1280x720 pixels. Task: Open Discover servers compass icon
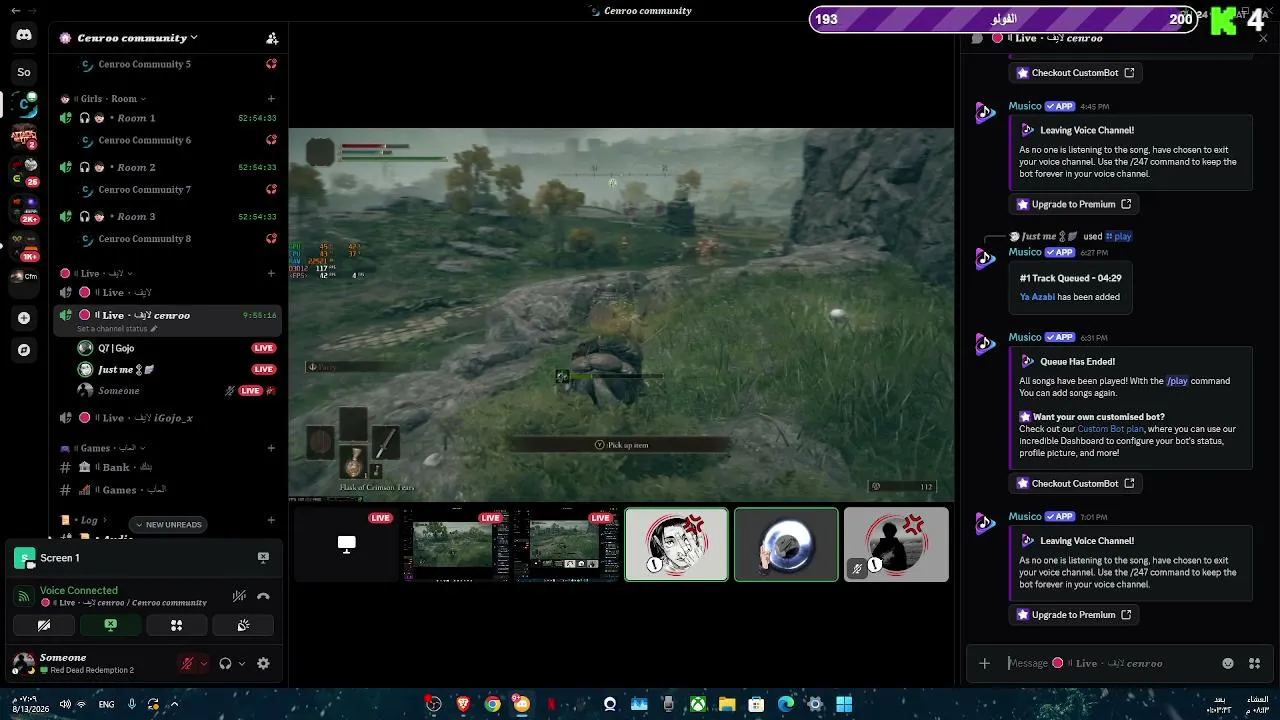pyautogui.click(x=24, y=350)
